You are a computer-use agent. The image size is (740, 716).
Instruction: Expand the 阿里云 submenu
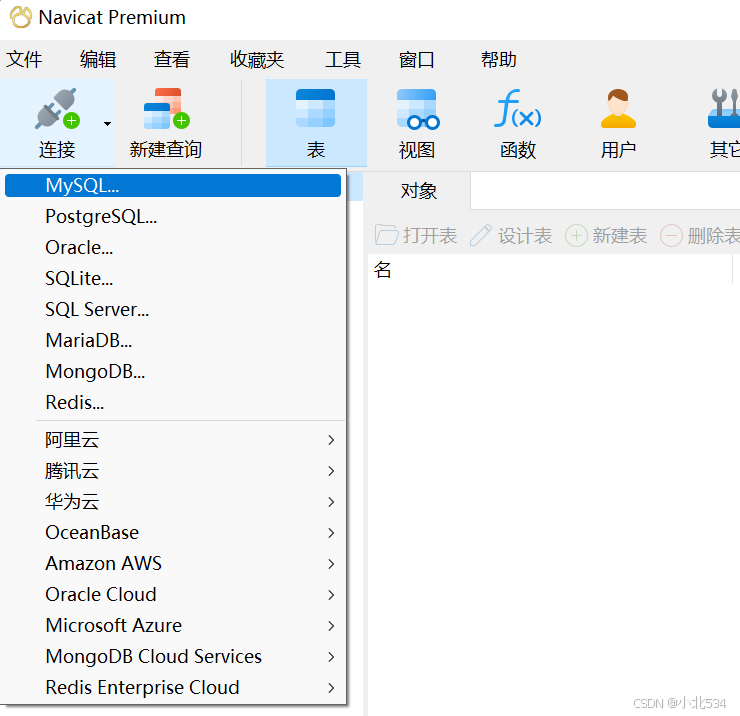[173, 440]
